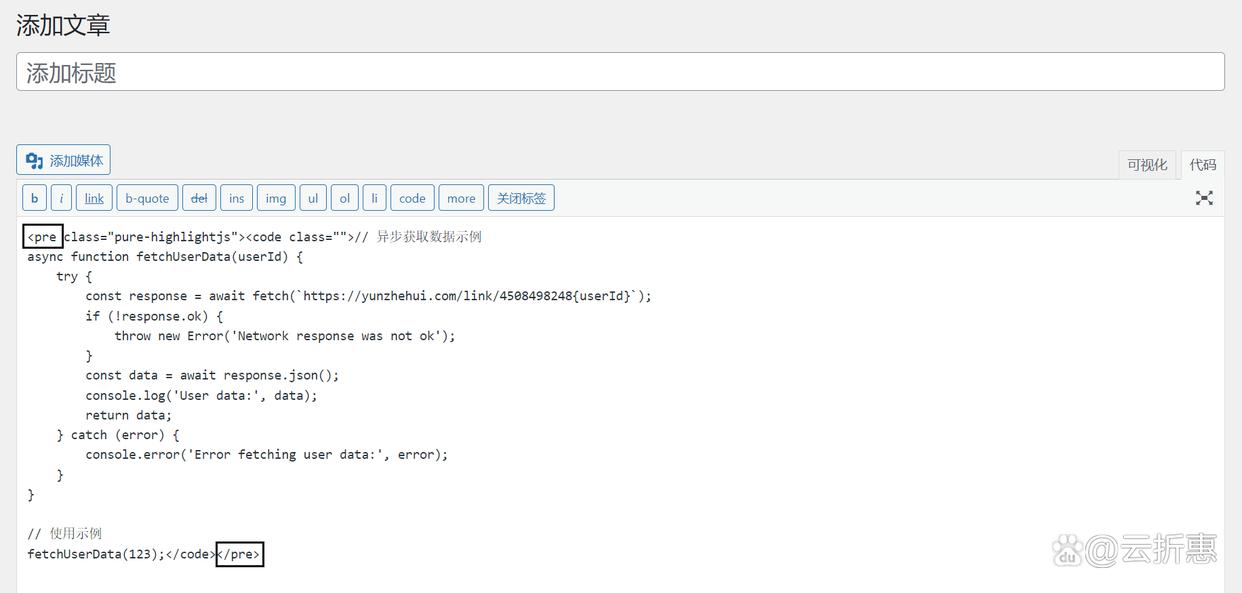Apply italic formatting with the i button
Screen dimensions: 1242x593
point(61,197)
